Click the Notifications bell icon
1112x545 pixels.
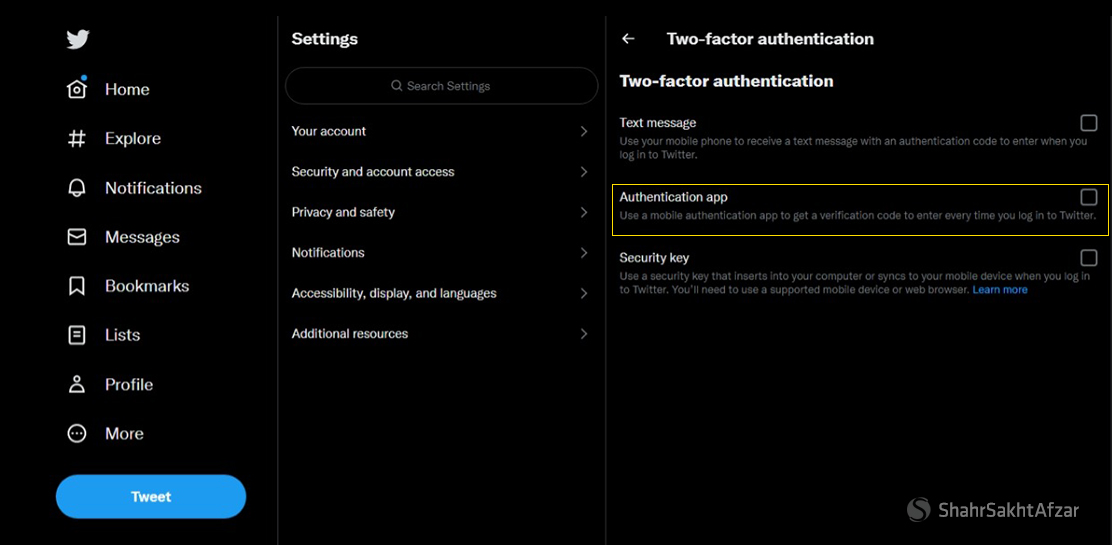click(x=77, y=188)
